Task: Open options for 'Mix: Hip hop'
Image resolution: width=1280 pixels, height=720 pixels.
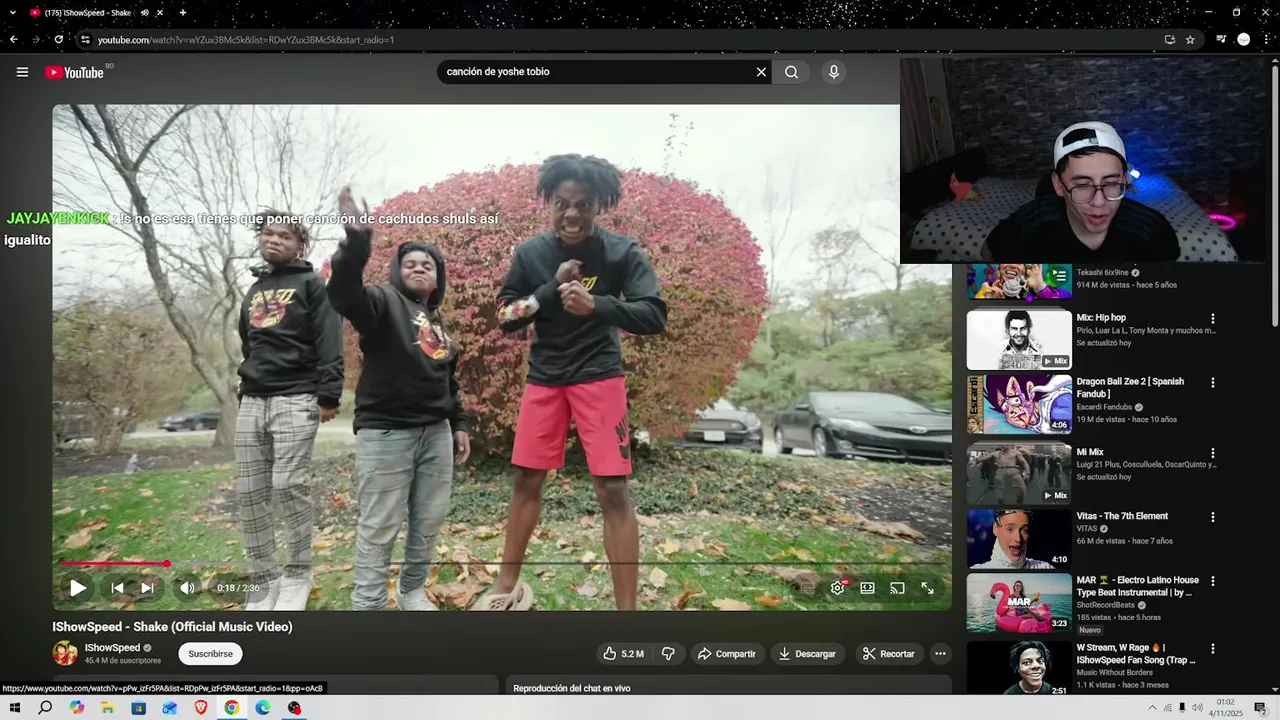Action: click(x=1213, y=319)
